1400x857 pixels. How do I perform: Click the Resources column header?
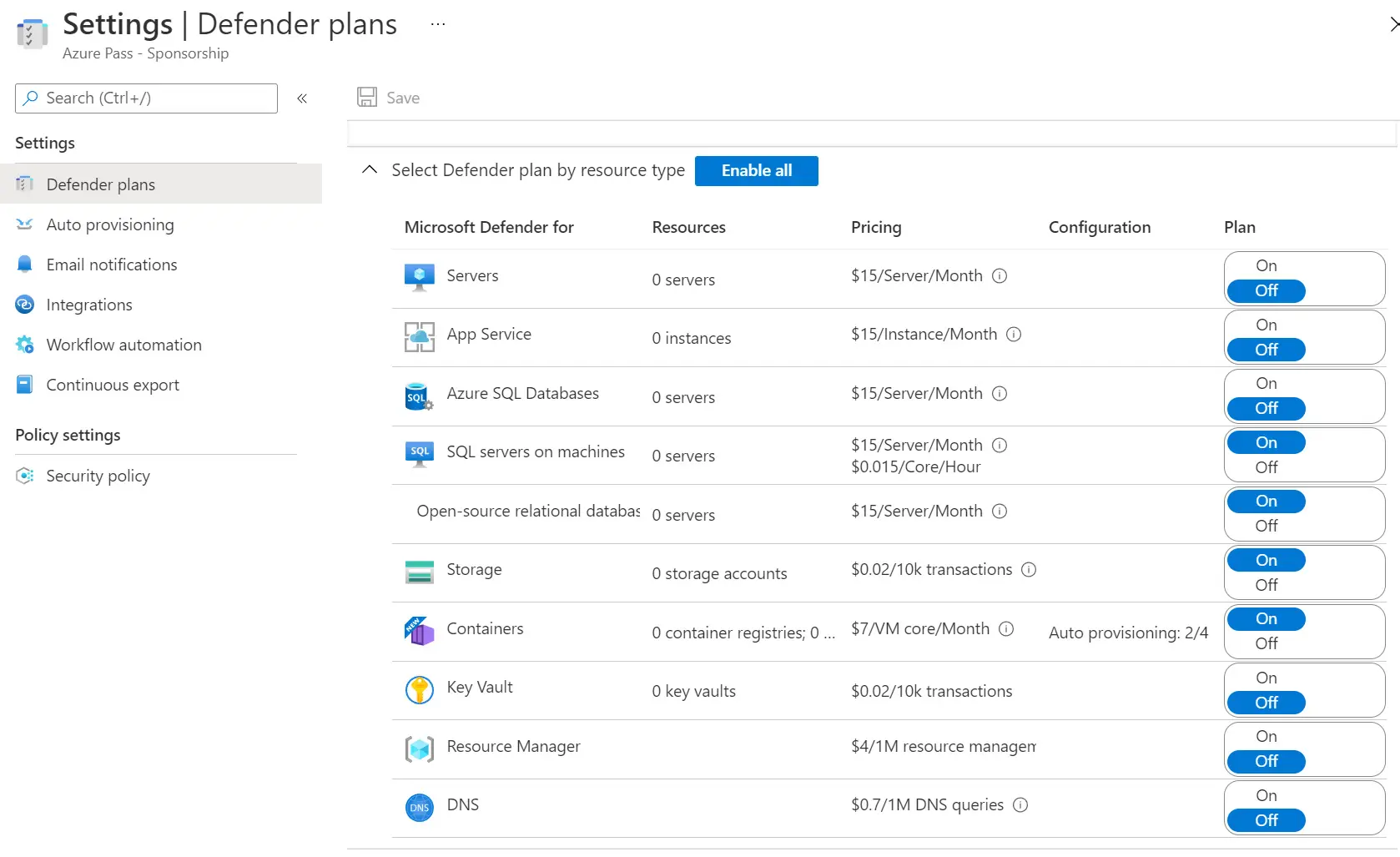pos(689,227)
